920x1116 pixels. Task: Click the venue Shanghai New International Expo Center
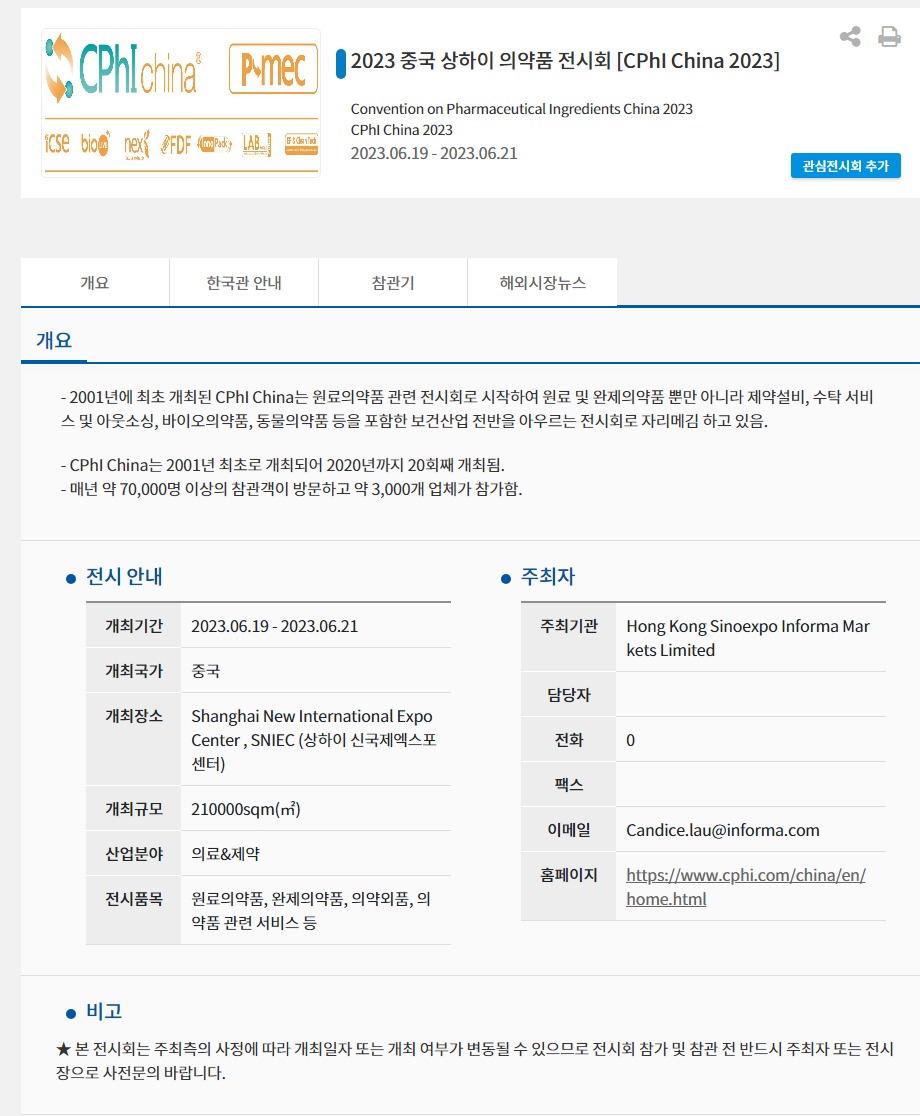pyautogui.click(x=313, y=740)
